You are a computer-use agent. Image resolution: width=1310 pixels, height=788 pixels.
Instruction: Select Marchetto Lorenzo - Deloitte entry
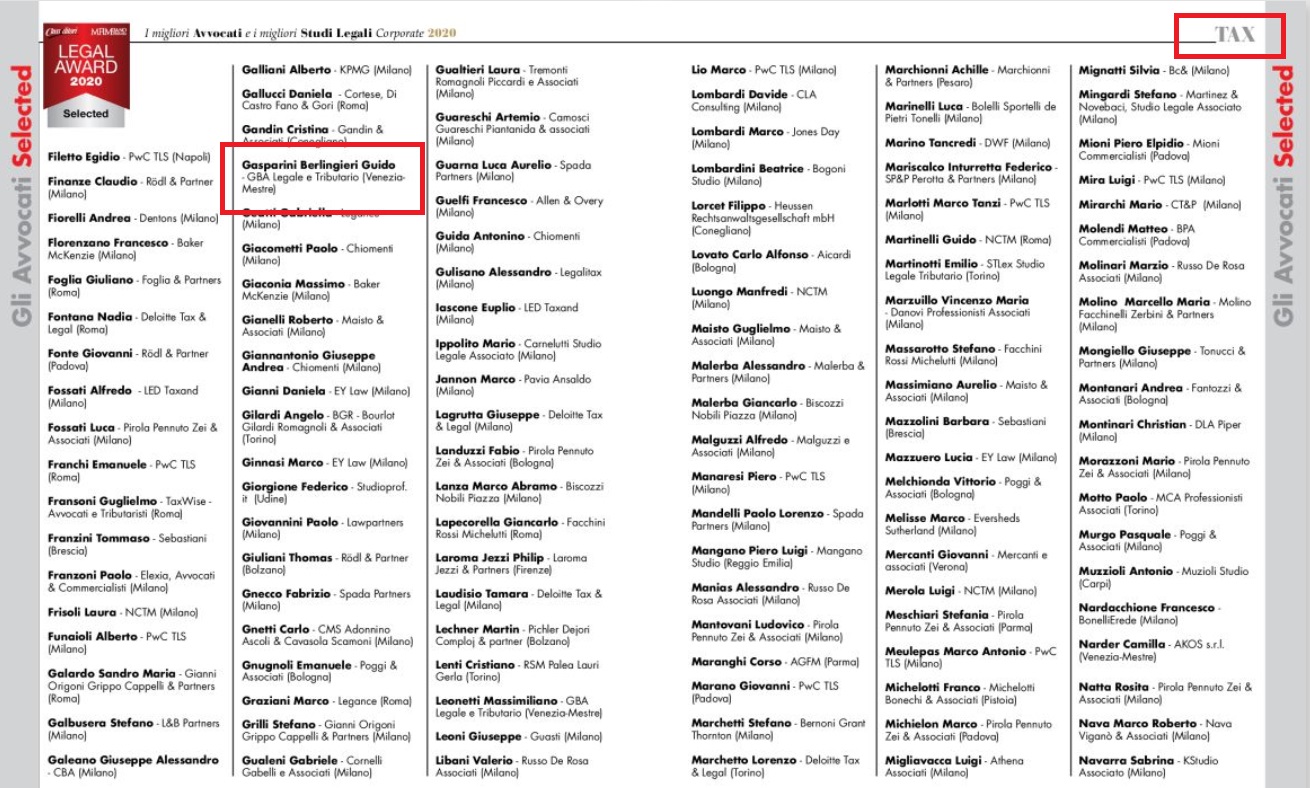coord(776,767)
